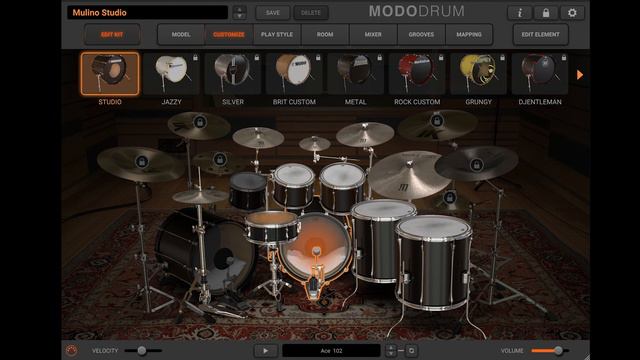Click the padlock on the rightmost dark crash cymbal

[x=476, y=165]
